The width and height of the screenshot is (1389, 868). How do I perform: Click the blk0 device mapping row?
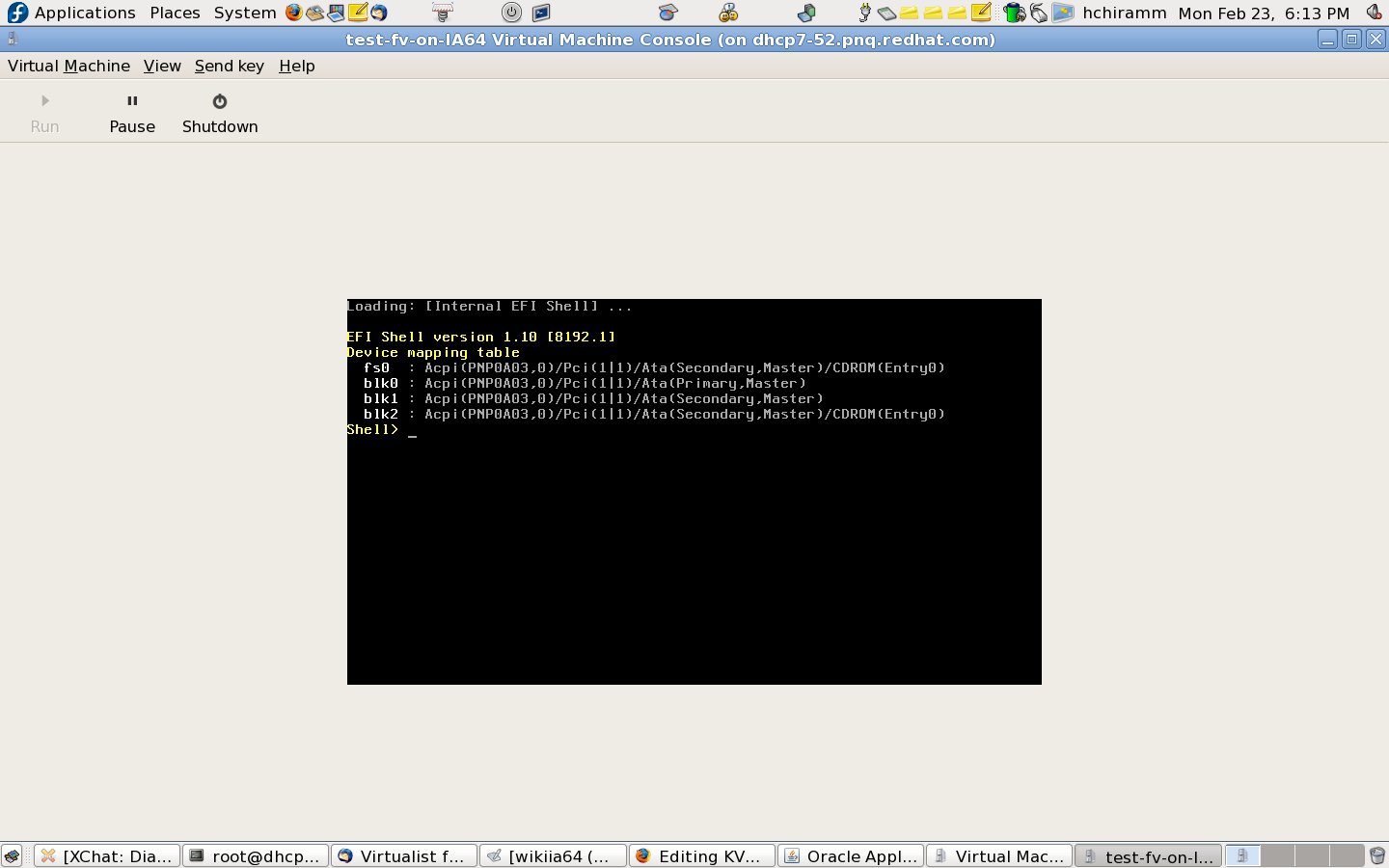(585, 383)
